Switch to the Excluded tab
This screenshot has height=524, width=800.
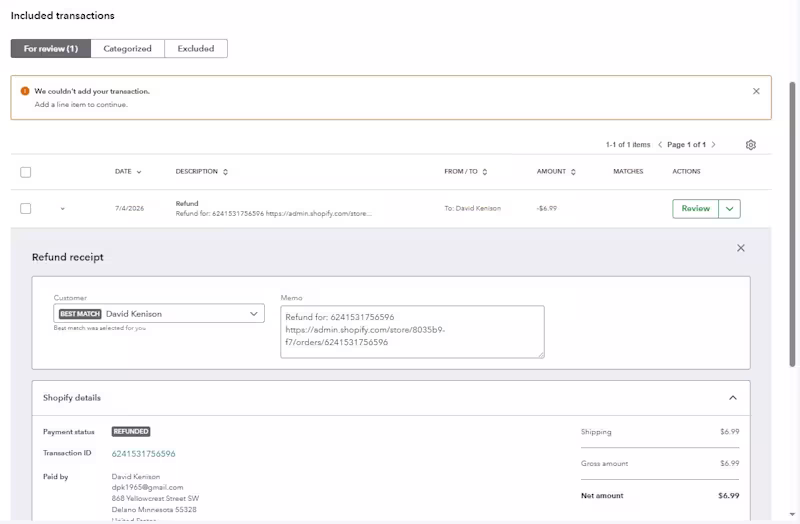coord(196,48)
